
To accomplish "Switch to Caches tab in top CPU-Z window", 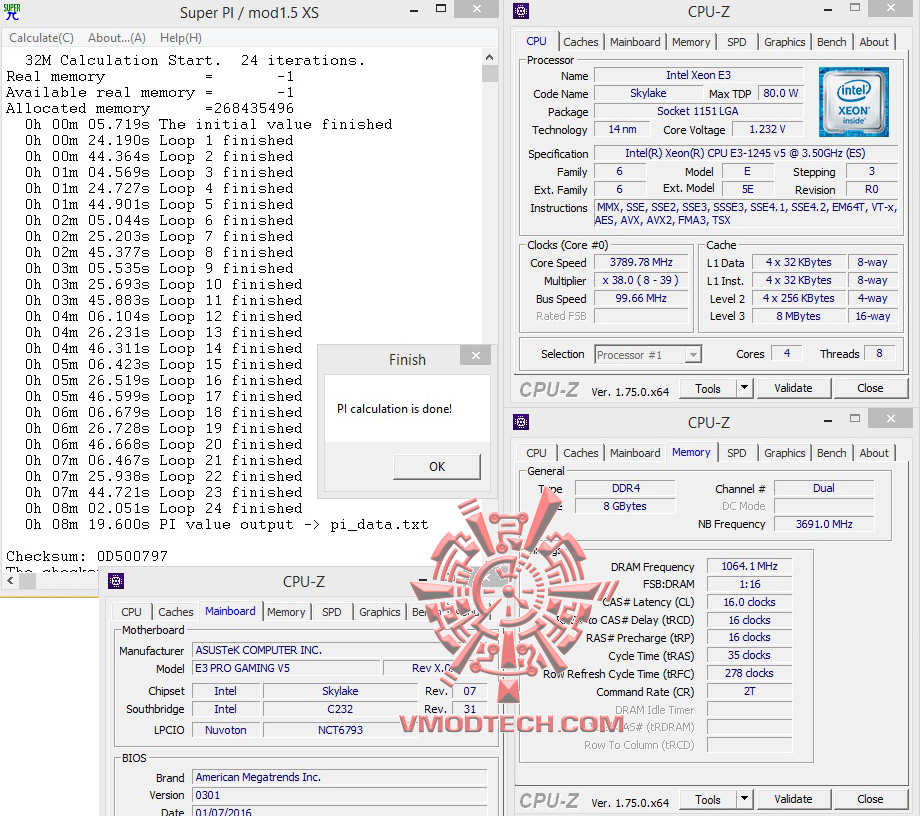I will (580, 42).
